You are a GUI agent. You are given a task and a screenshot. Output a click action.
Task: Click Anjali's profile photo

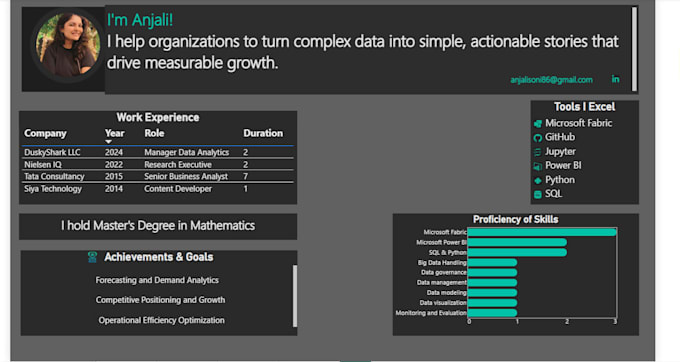click(x=68, y=45)
